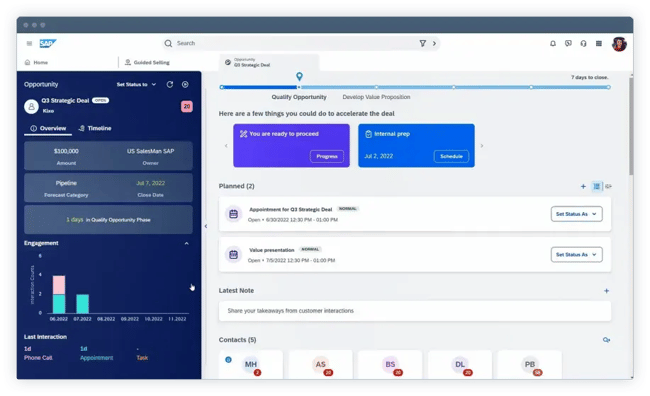Add a new Latest Note
Screen dimensions: 650x396
606,291
